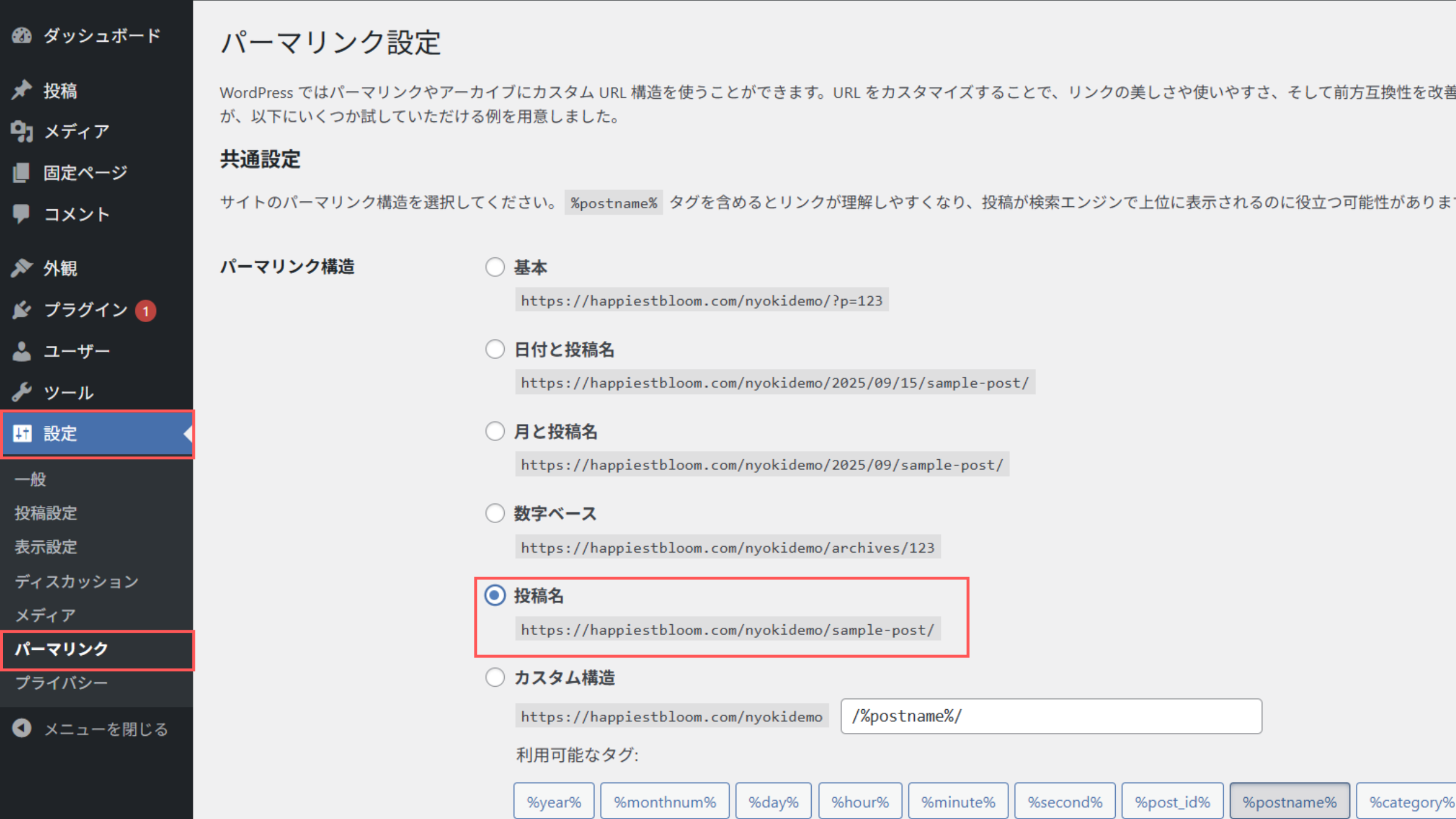Click the %post_id% tag button

pyautogui.click(x=1172, y=802)
